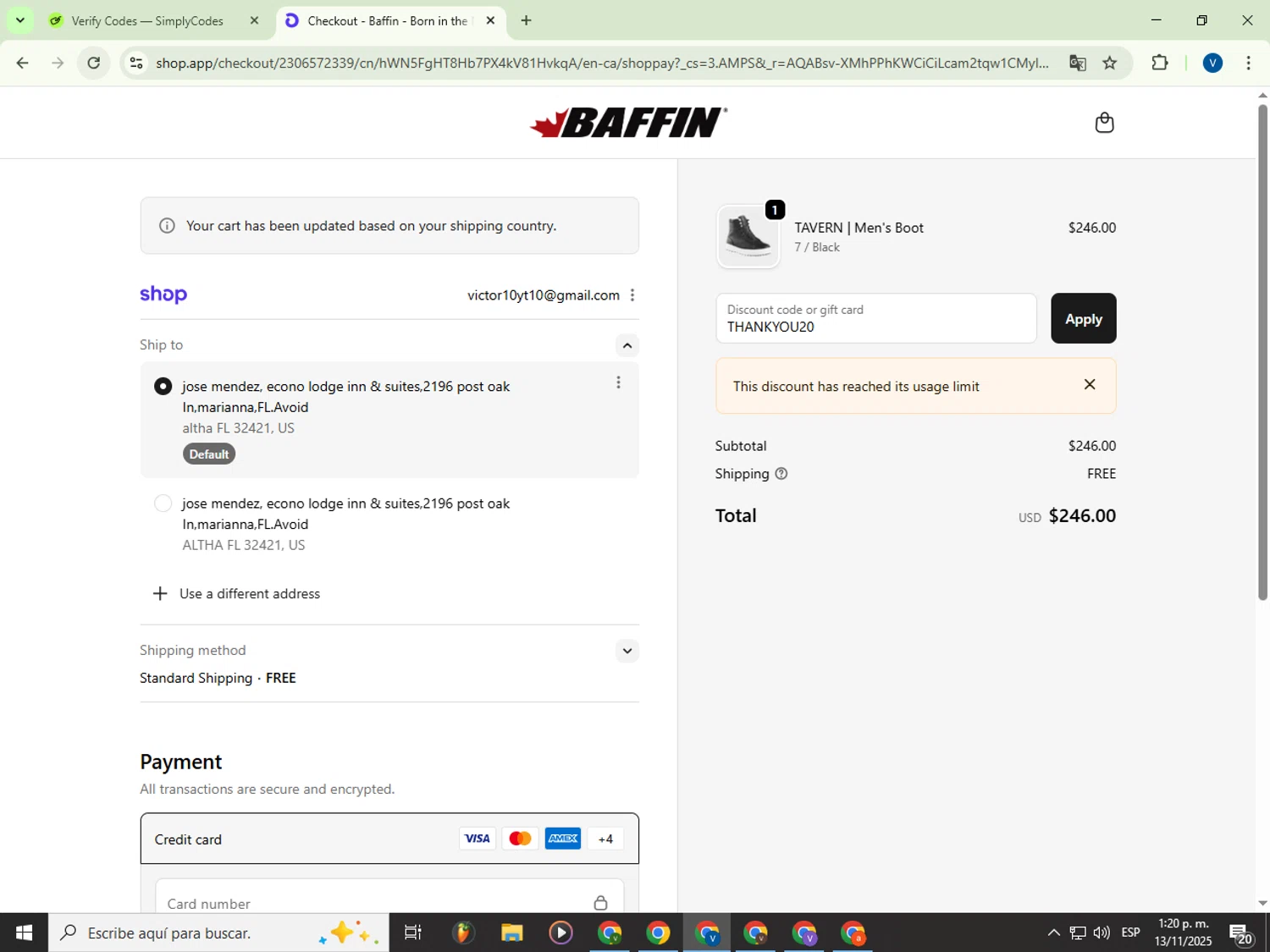Dismiss the discount usage limit error
The image size is (1270, 952).
coord(1090,384)
